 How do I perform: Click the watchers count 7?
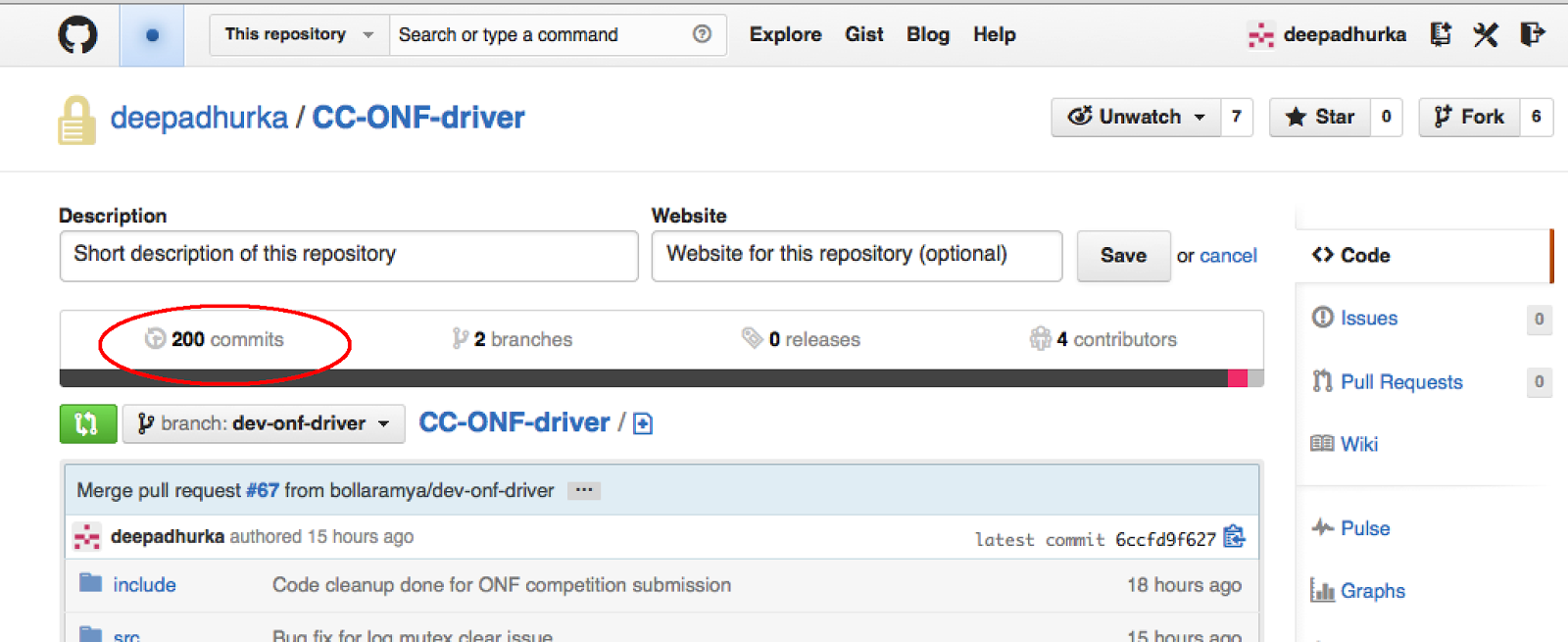pyautogui.click(x=1237, y=117)
